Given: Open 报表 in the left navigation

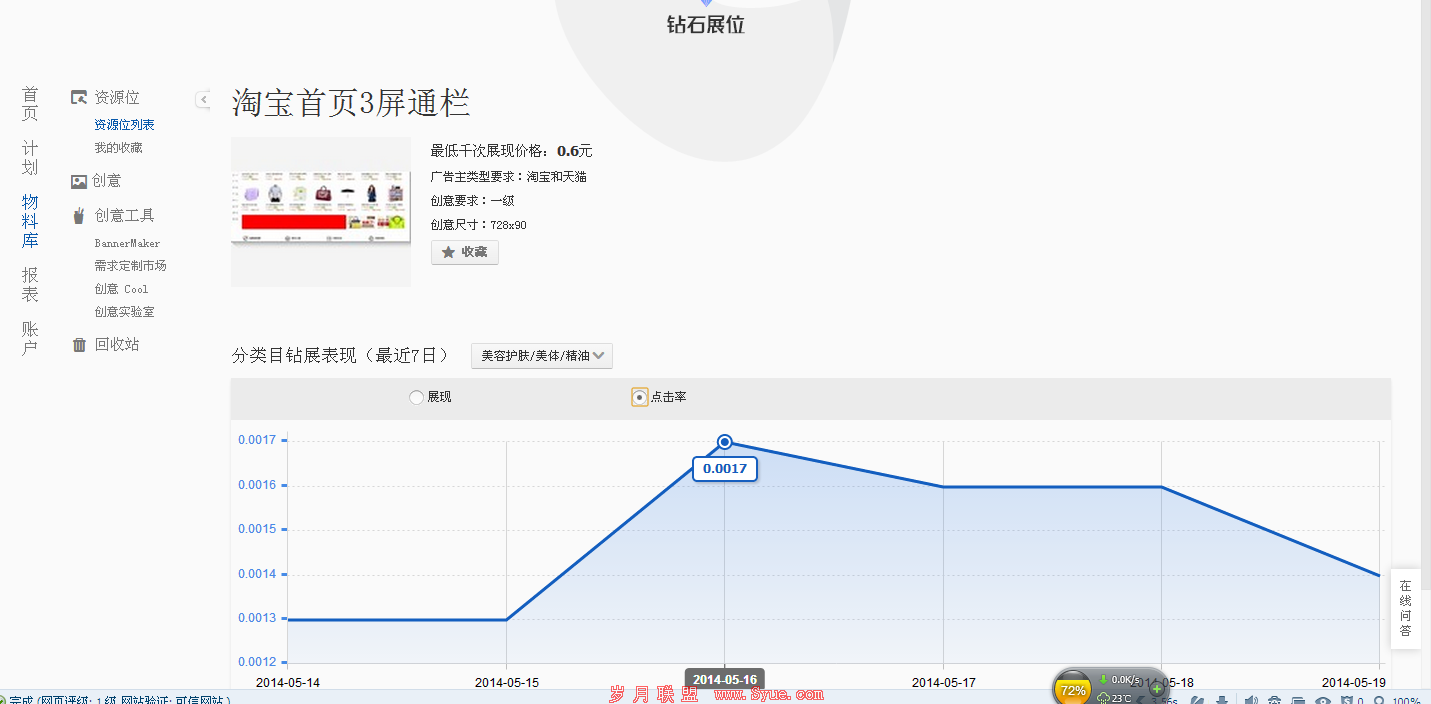Looking at the screenshot, I should click(x=30, y=284).
